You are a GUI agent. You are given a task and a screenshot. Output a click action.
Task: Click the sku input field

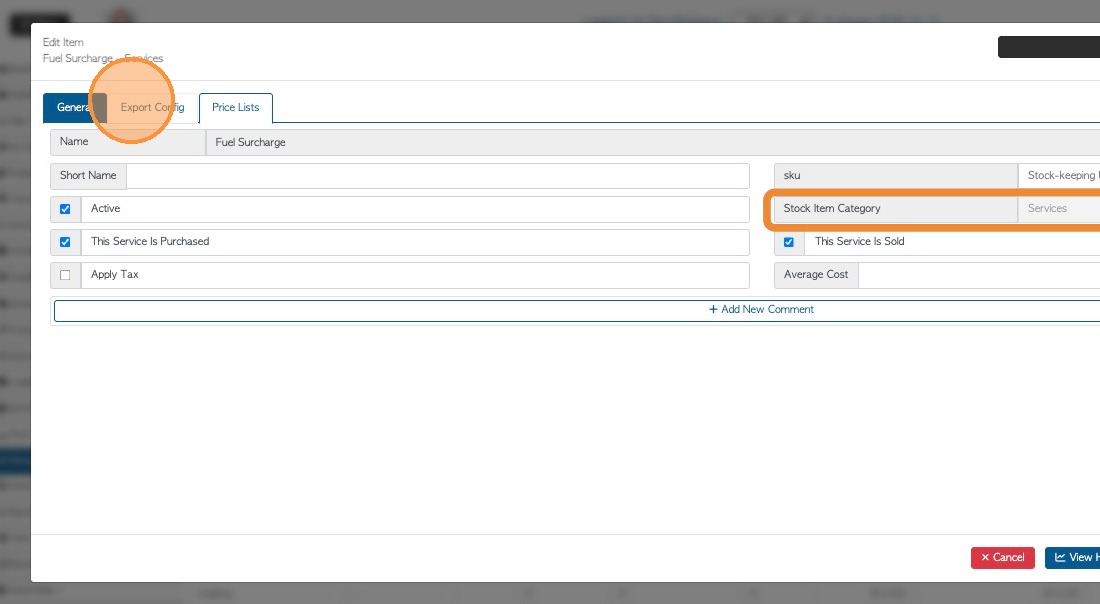pos(1059,176)
